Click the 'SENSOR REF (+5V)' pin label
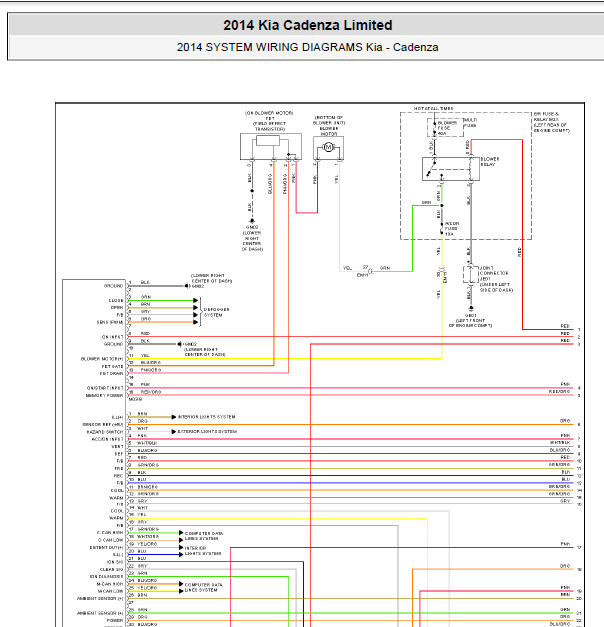Viewport: 604px width, 627px height. (x=103, y=425)
